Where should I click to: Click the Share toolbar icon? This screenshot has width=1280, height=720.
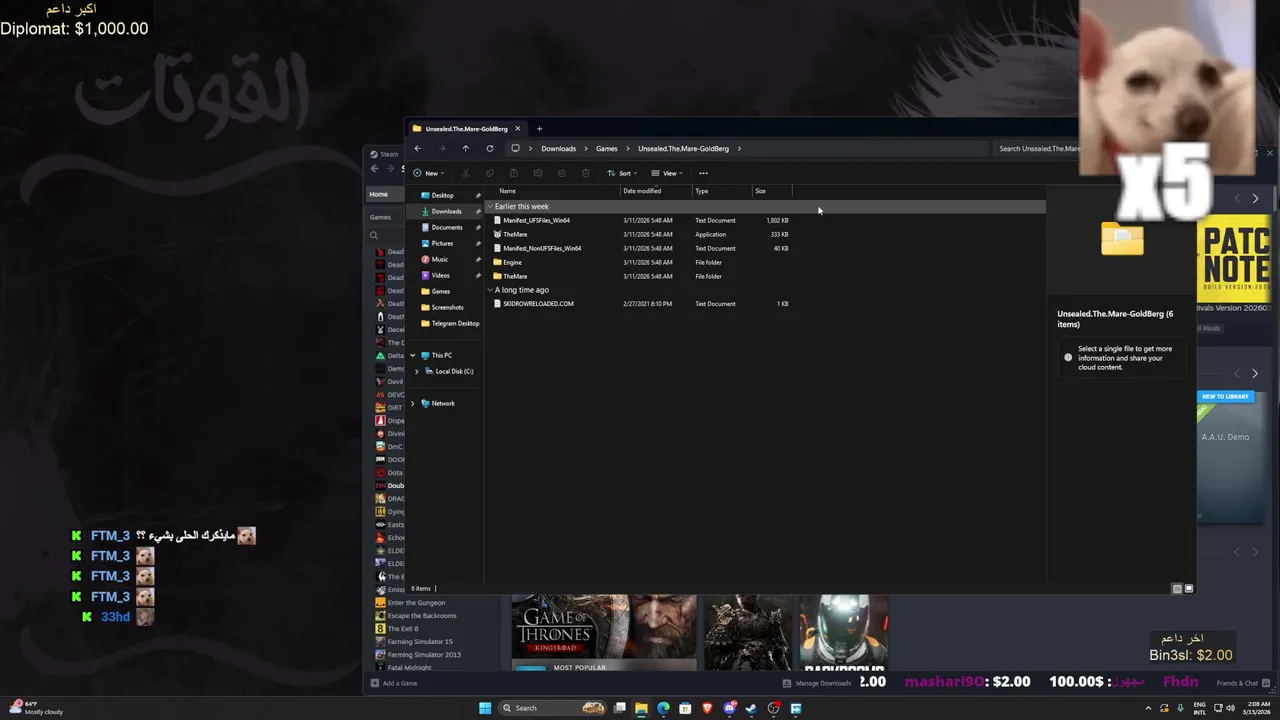coord(562,173)
